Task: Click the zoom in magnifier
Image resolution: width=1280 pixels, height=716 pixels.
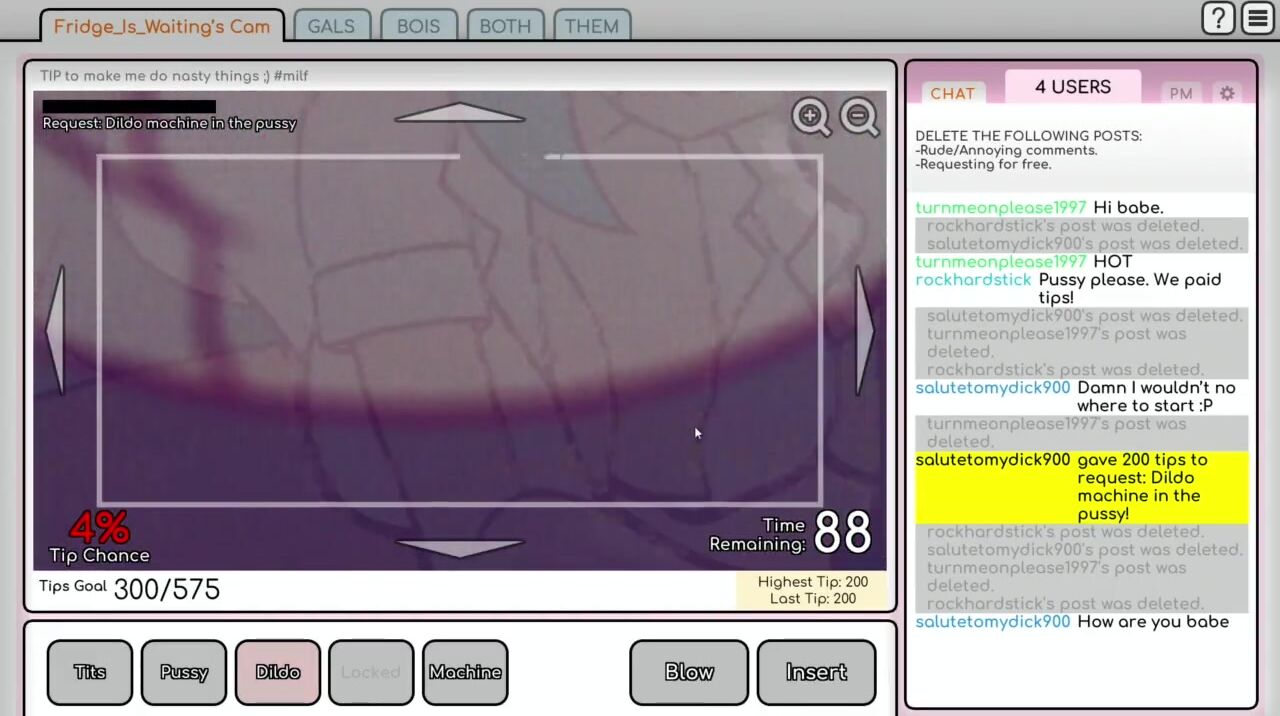Action: [811, 117]
